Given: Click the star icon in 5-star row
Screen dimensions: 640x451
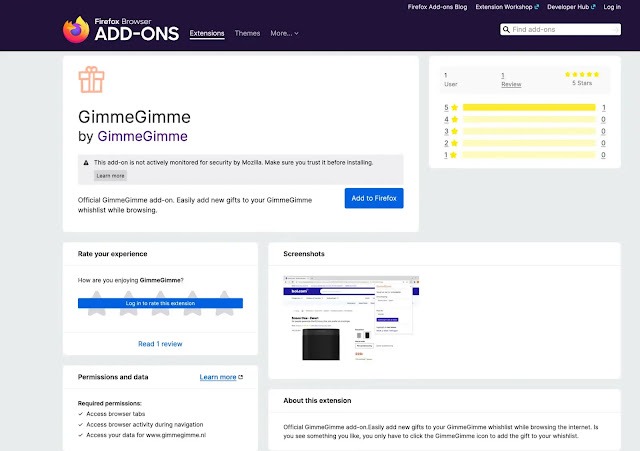Looking at the screenshot, I should pyautogui.click(x=455, y=107).
